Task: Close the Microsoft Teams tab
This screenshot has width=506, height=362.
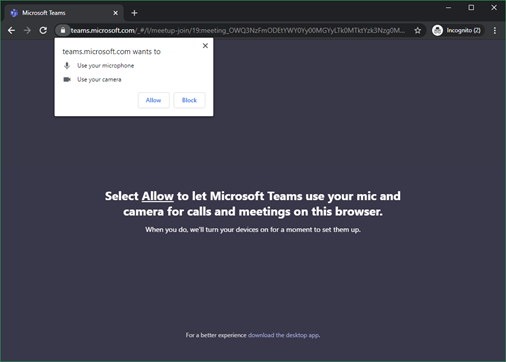Action: coord(115,13)
